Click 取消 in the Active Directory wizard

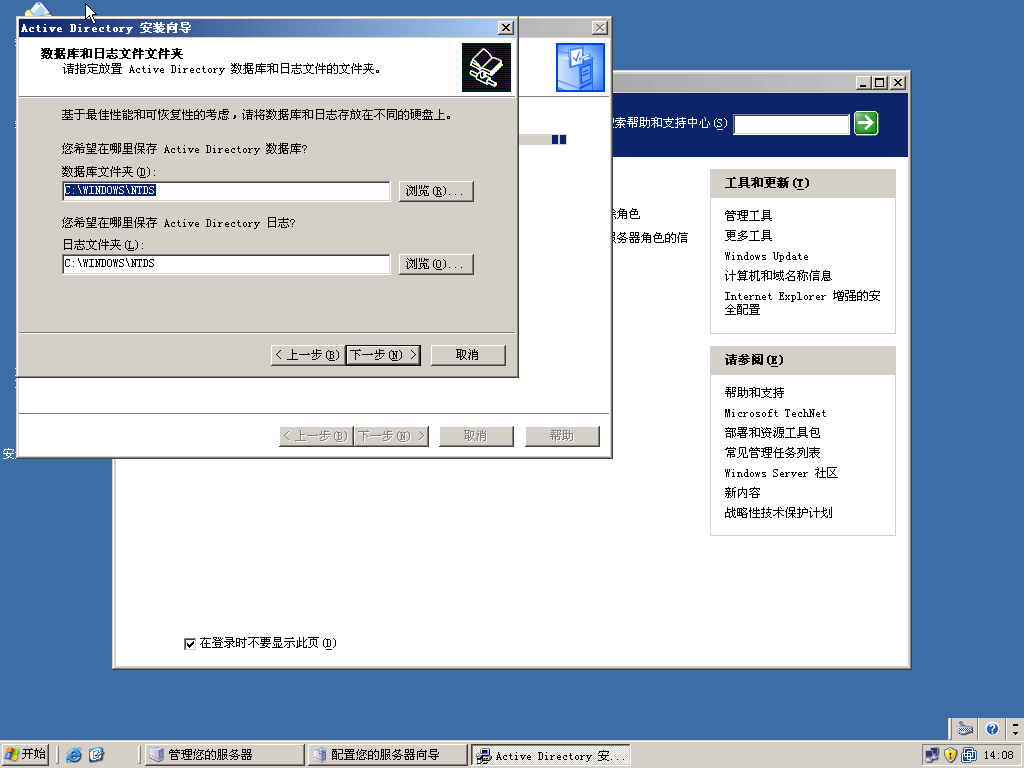[467, 355]
